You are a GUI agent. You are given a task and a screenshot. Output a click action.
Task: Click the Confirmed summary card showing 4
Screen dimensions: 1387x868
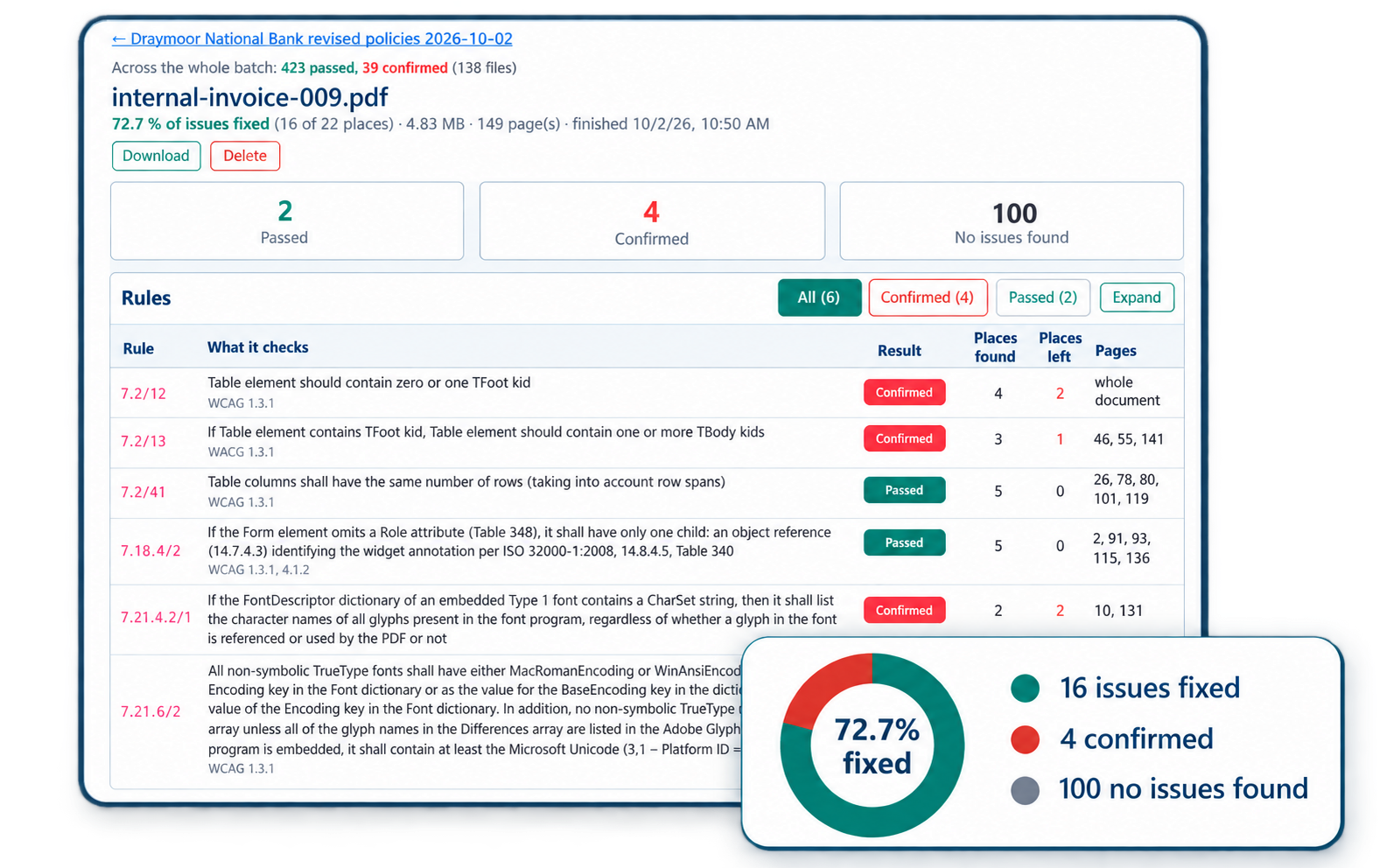652,220
